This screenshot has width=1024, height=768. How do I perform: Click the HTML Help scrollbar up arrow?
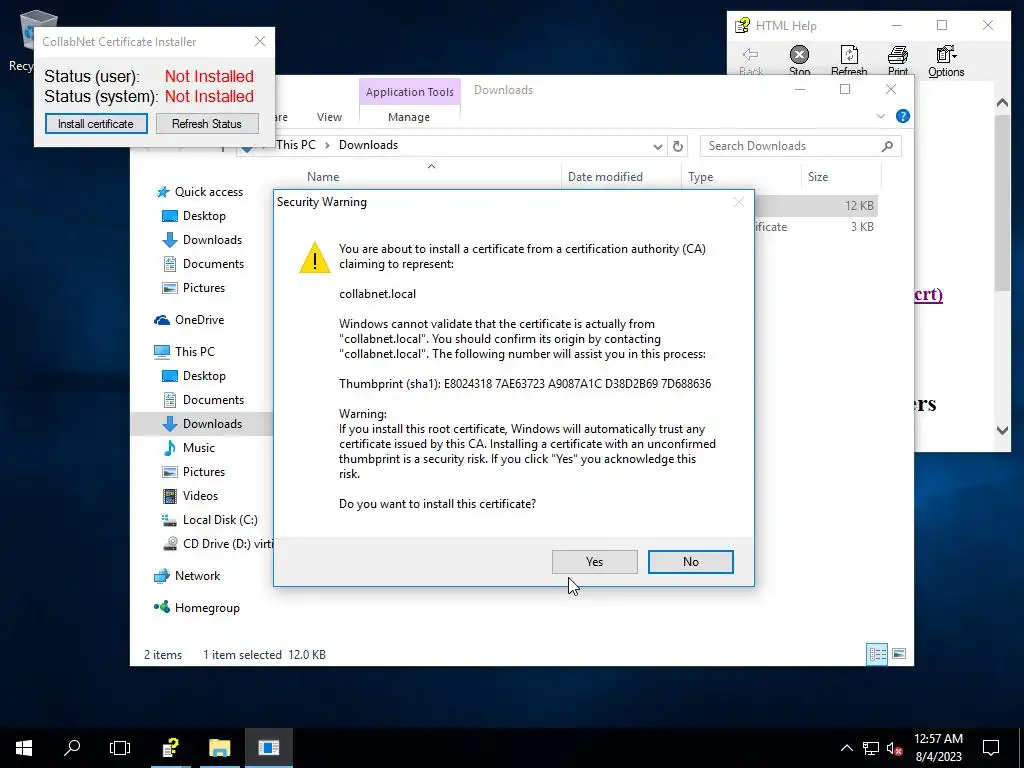click(x=1002, y=103)
